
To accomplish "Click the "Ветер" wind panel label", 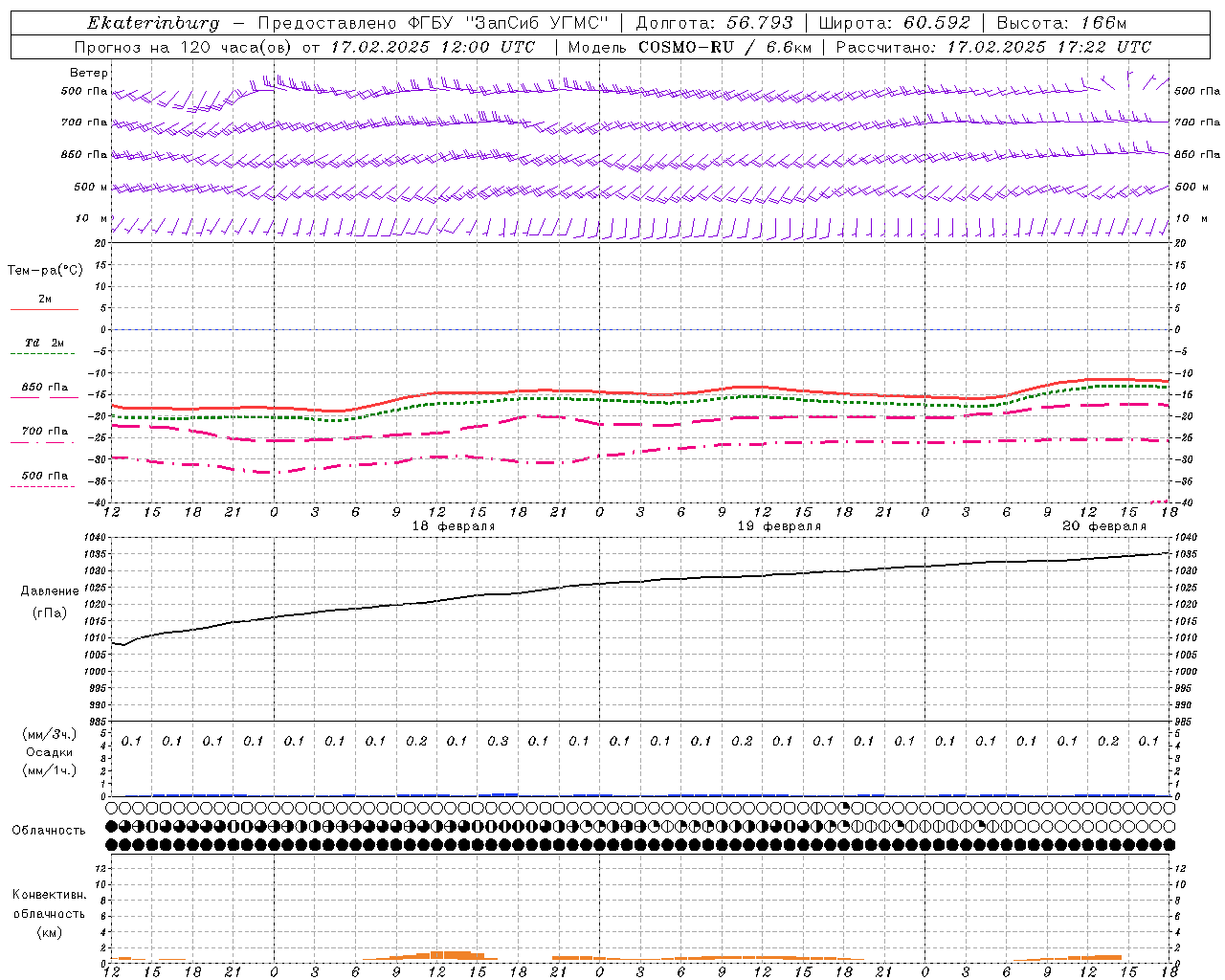I will point(89,73).
